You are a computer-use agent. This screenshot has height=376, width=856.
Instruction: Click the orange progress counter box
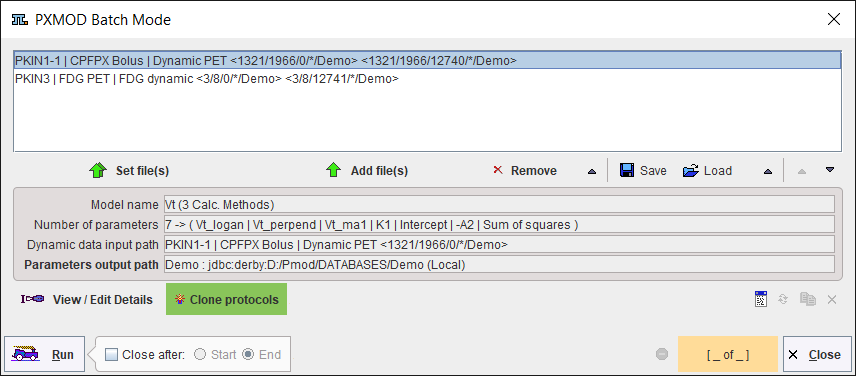click(x=728, y=355)
